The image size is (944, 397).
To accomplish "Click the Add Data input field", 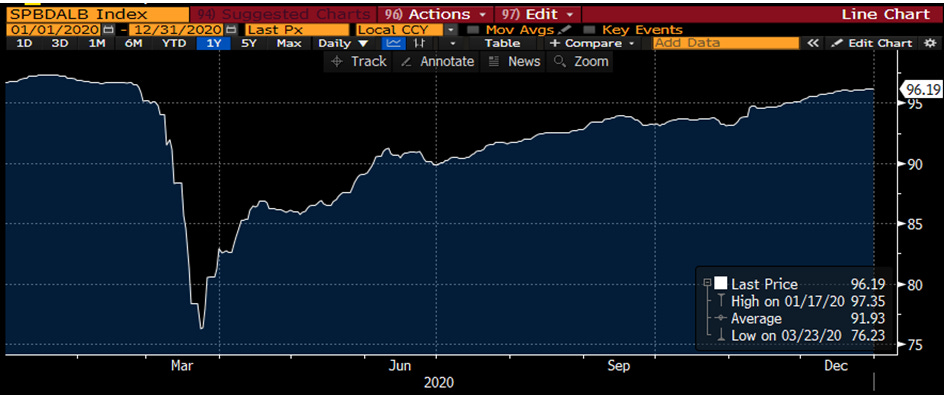I will [725, 43].
